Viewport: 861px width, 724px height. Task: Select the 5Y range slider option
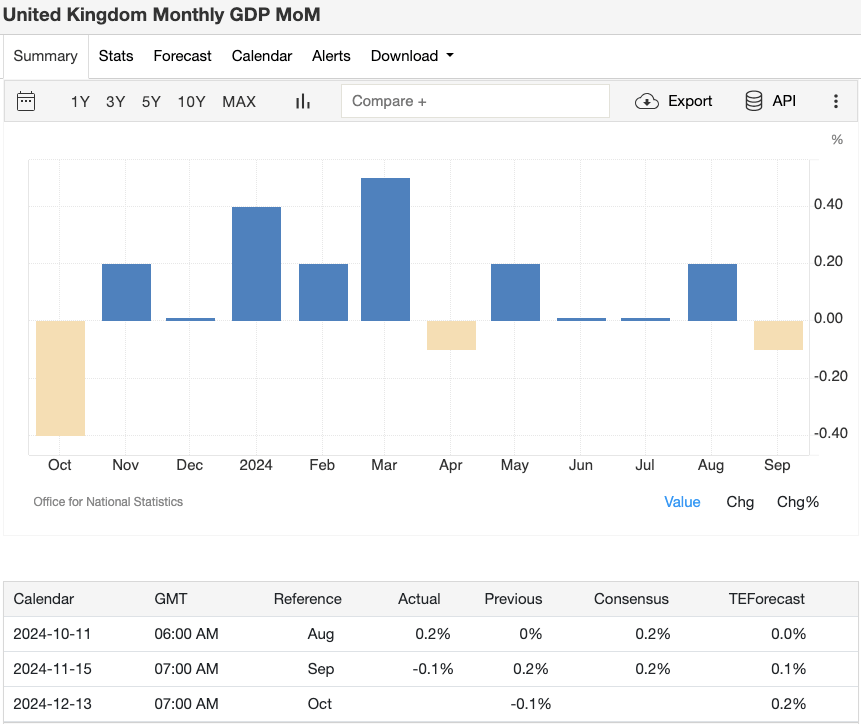[x=151, y=101]
